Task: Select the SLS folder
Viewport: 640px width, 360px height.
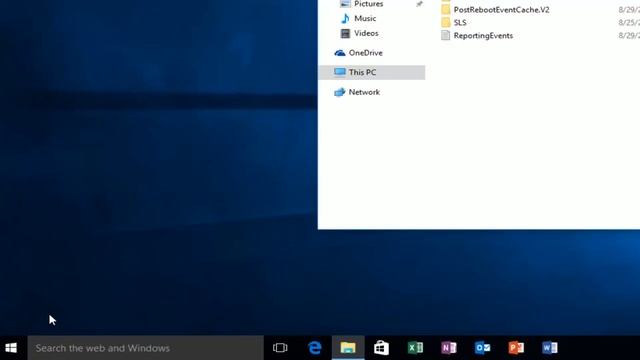Action: (460, 22)
